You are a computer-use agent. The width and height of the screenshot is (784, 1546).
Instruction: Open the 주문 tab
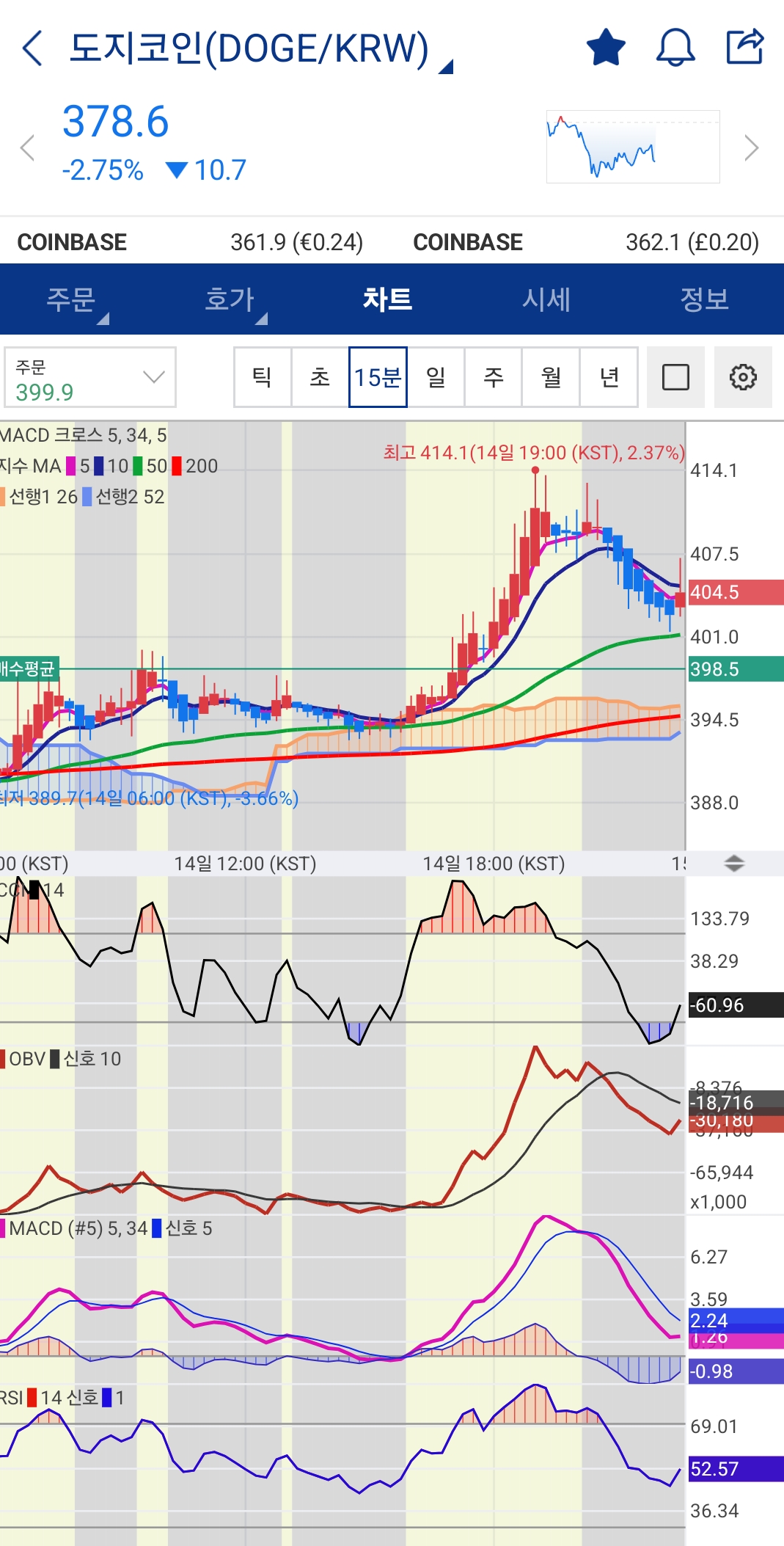click(x=71, y=299)
